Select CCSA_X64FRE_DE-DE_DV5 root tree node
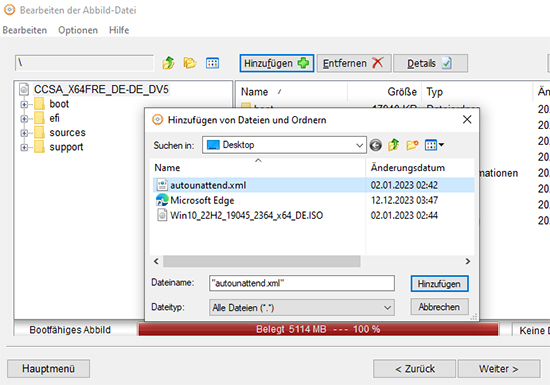The height and width of the screenshot is (385, 550). tap(101, 89)
